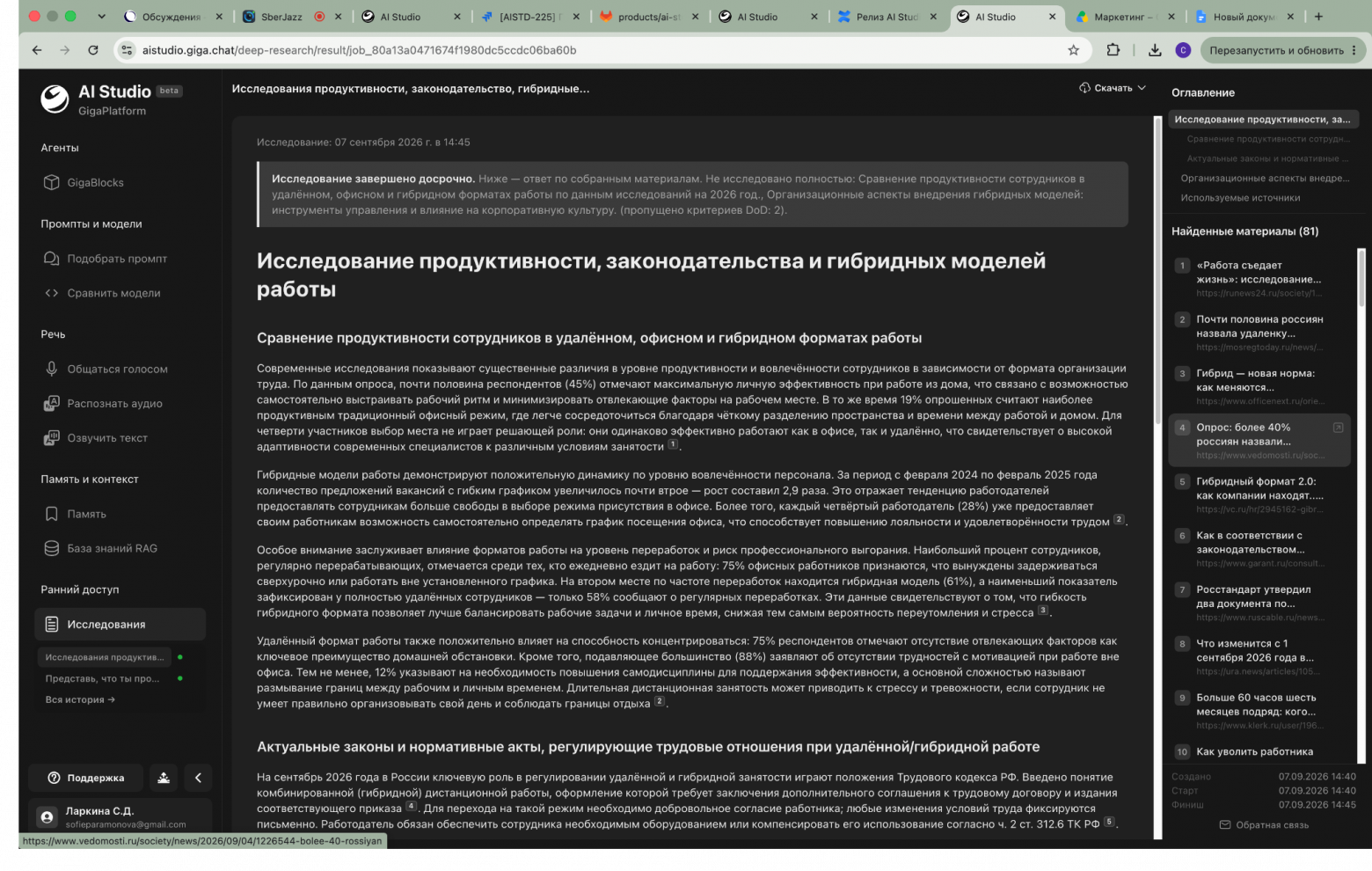This screenshot has width=1372, height=871.
Task: Close the Обсуждения browser tab
Action: coord(219,17)
